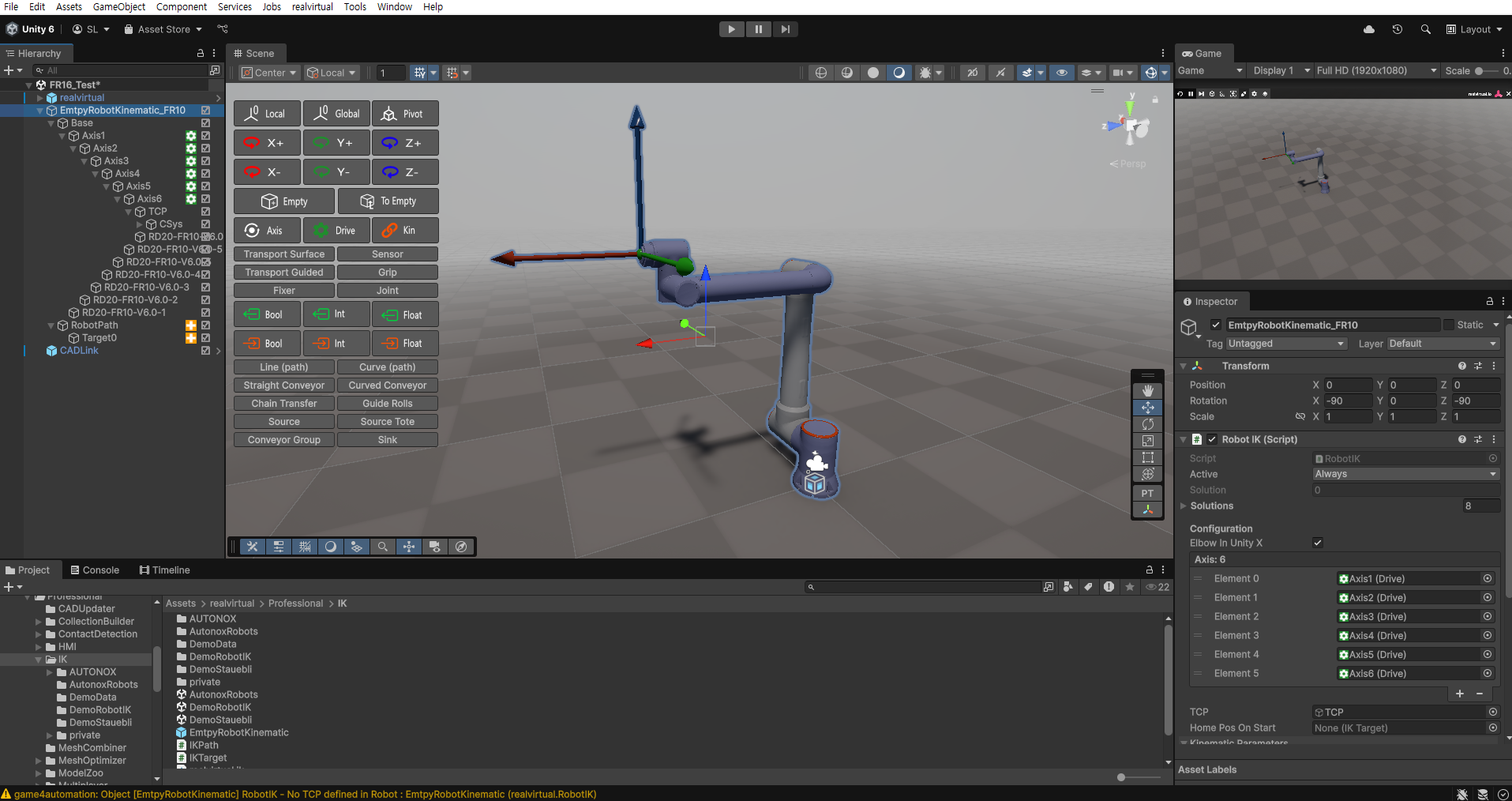The height and width of the screenshot is (801, 1512).
Task: Click the Step frame button
Action: (785, 29)
